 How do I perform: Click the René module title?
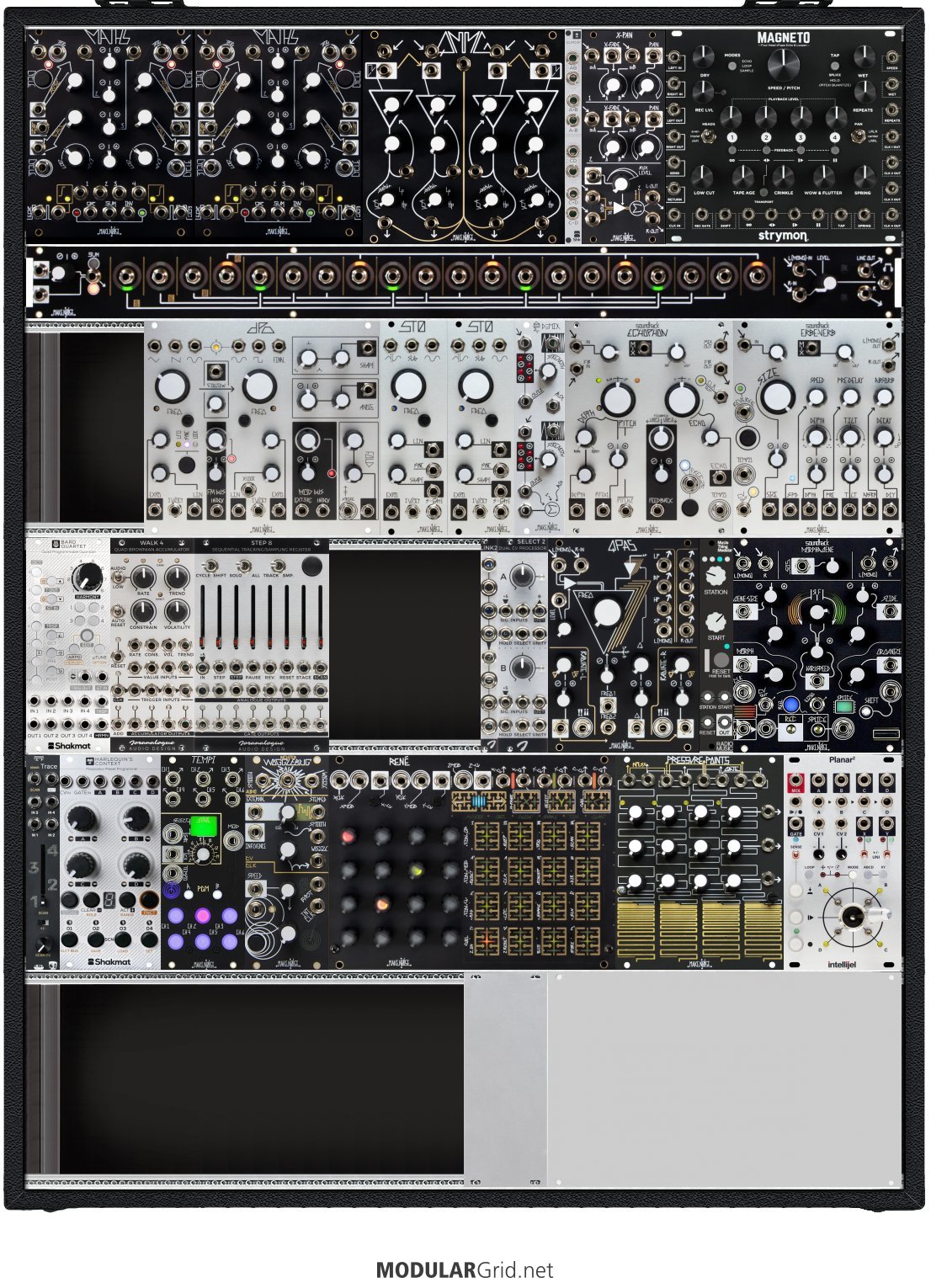(x=398, y=762)
